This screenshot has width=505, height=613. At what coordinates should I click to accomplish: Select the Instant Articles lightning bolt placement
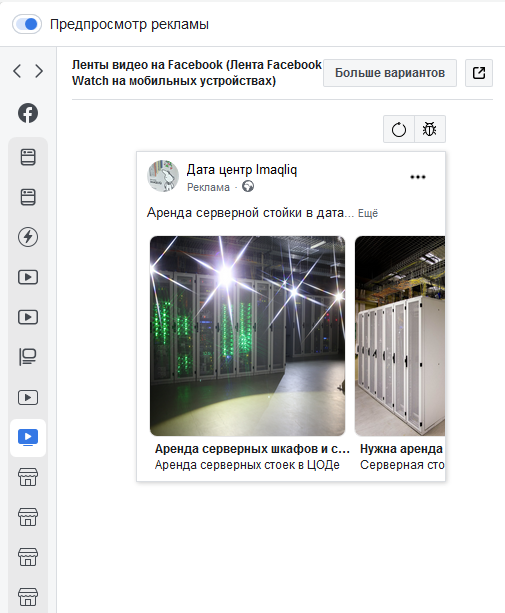click(x=28, y=237)
